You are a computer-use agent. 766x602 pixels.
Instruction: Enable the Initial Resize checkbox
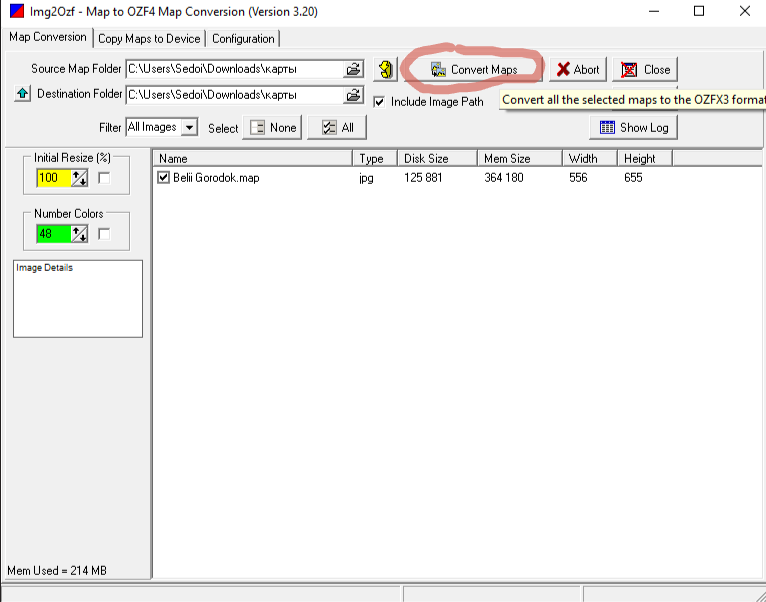pos(104,178)
